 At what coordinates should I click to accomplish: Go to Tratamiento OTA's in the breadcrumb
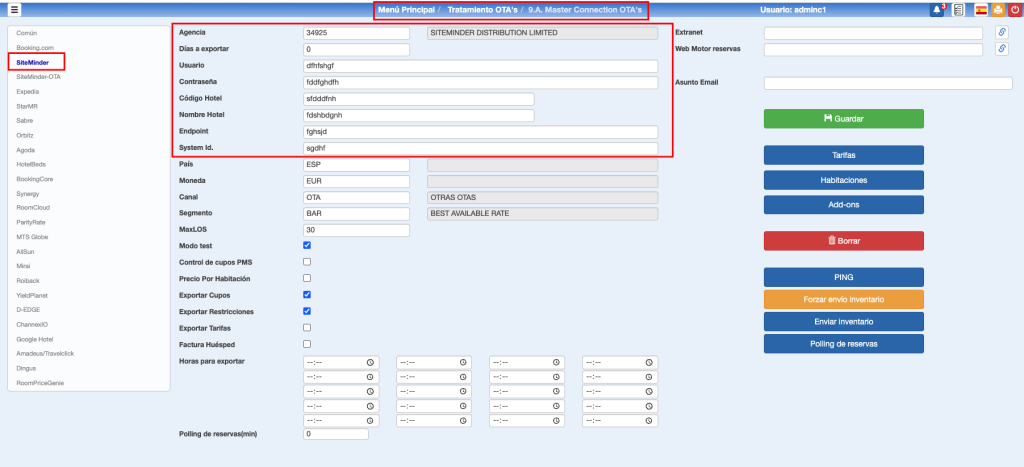[x=482, y=10]
